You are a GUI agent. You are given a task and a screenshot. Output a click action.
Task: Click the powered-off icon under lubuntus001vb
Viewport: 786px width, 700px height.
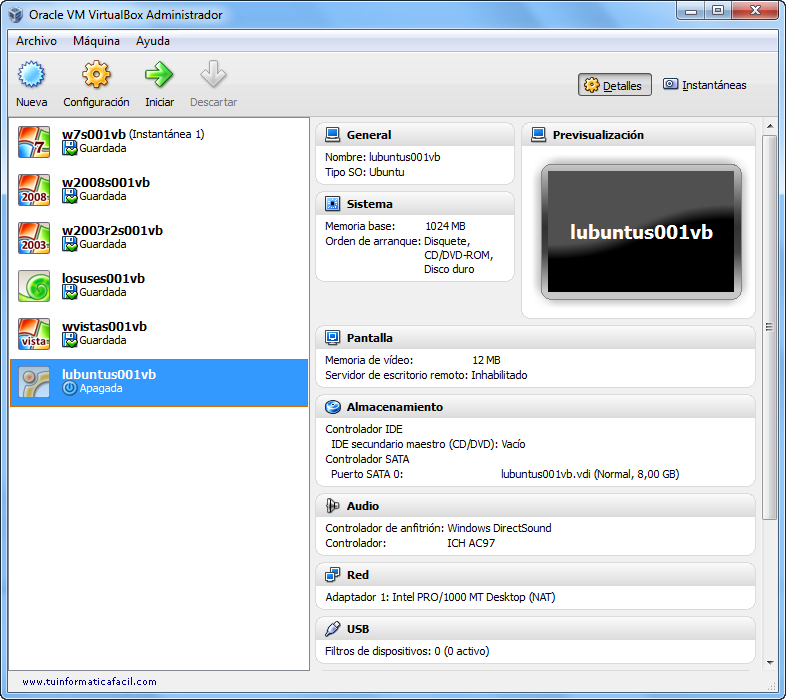(x=70, y=388)
